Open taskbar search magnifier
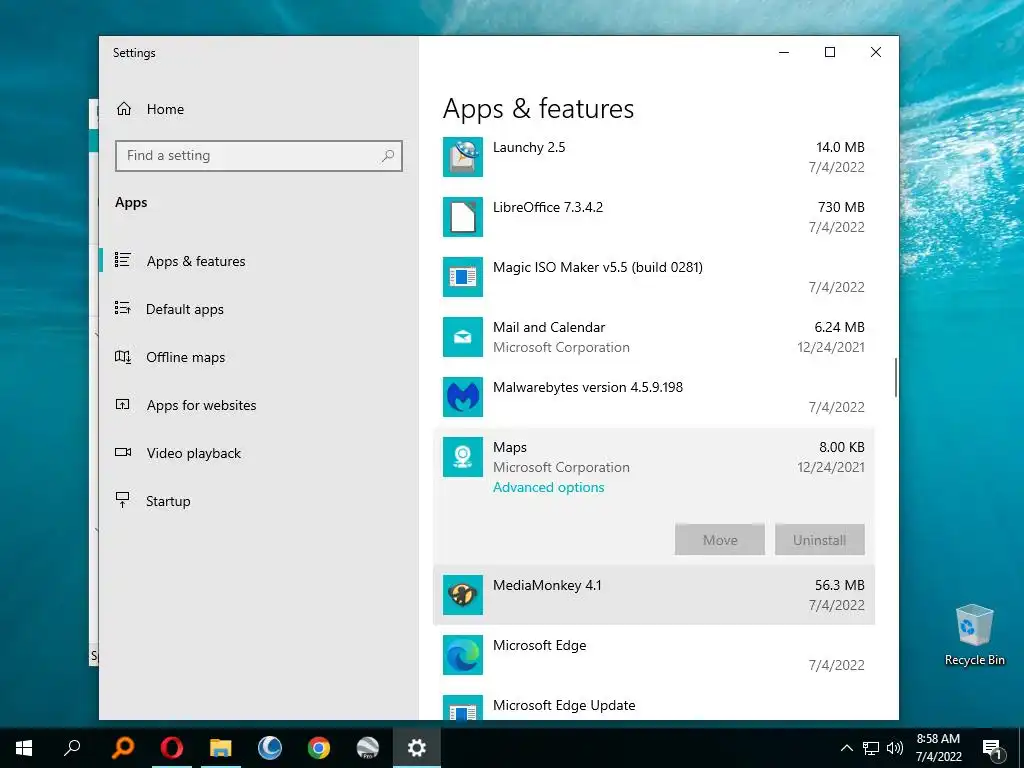This screenshot has width=1024, height=768. 72,748
